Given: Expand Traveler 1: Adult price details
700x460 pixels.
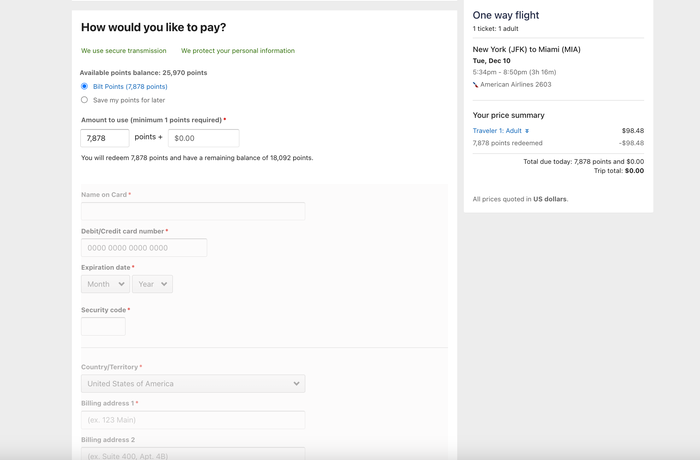Looking at the screenshot, I should [x=497, y=131].
